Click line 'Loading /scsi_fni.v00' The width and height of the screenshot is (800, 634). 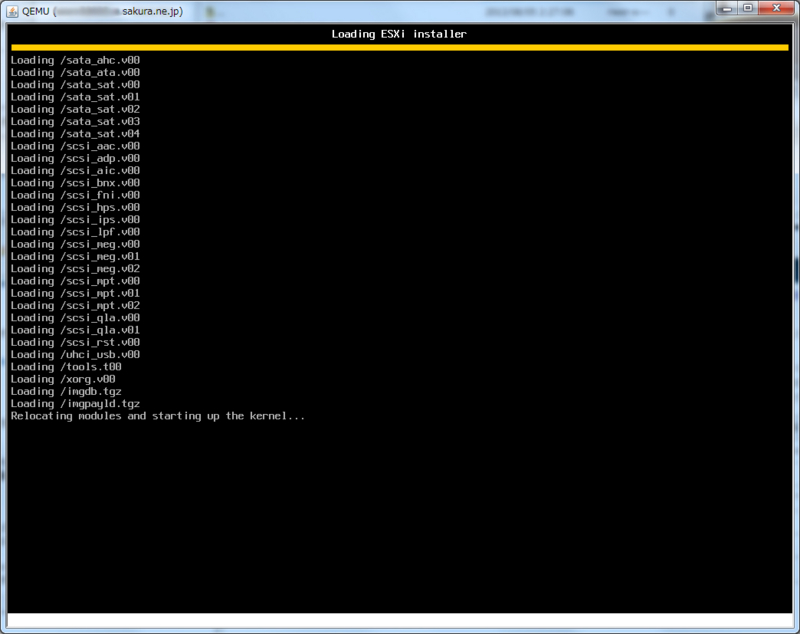click(75, 195)
